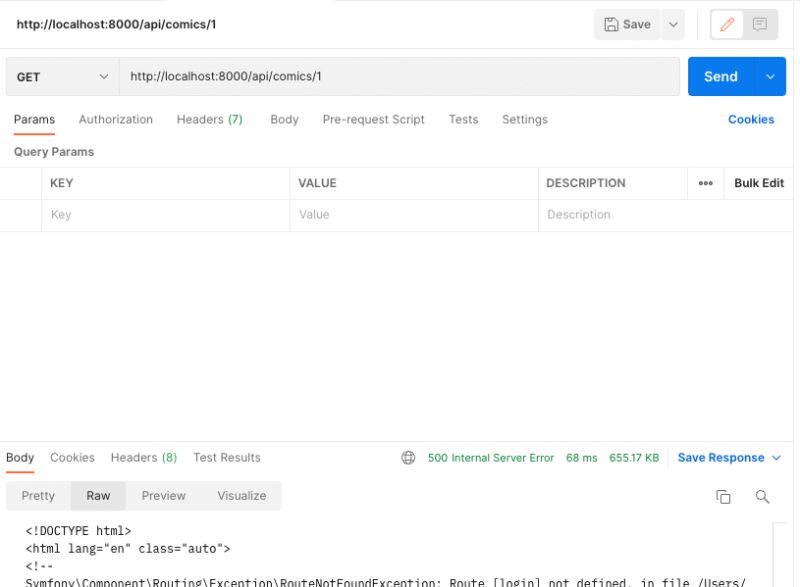Switch response view to Preview
The height and width of the screenshot is (587, 800).
click(163, 495)
